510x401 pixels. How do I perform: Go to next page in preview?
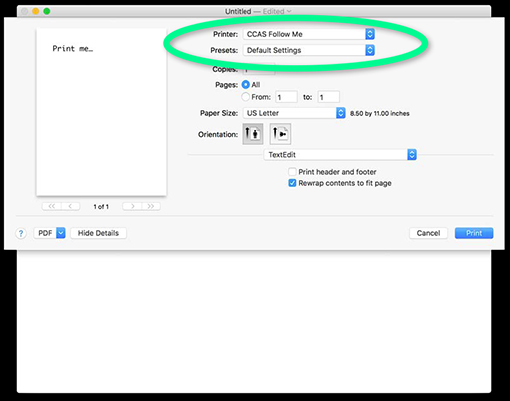coord(132,206)
